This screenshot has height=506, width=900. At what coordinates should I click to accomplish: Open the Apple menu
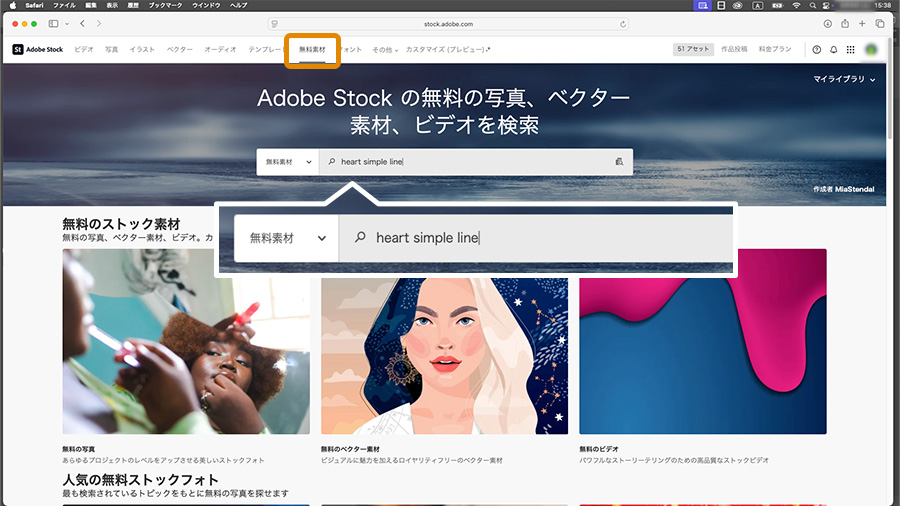point(13,5)
